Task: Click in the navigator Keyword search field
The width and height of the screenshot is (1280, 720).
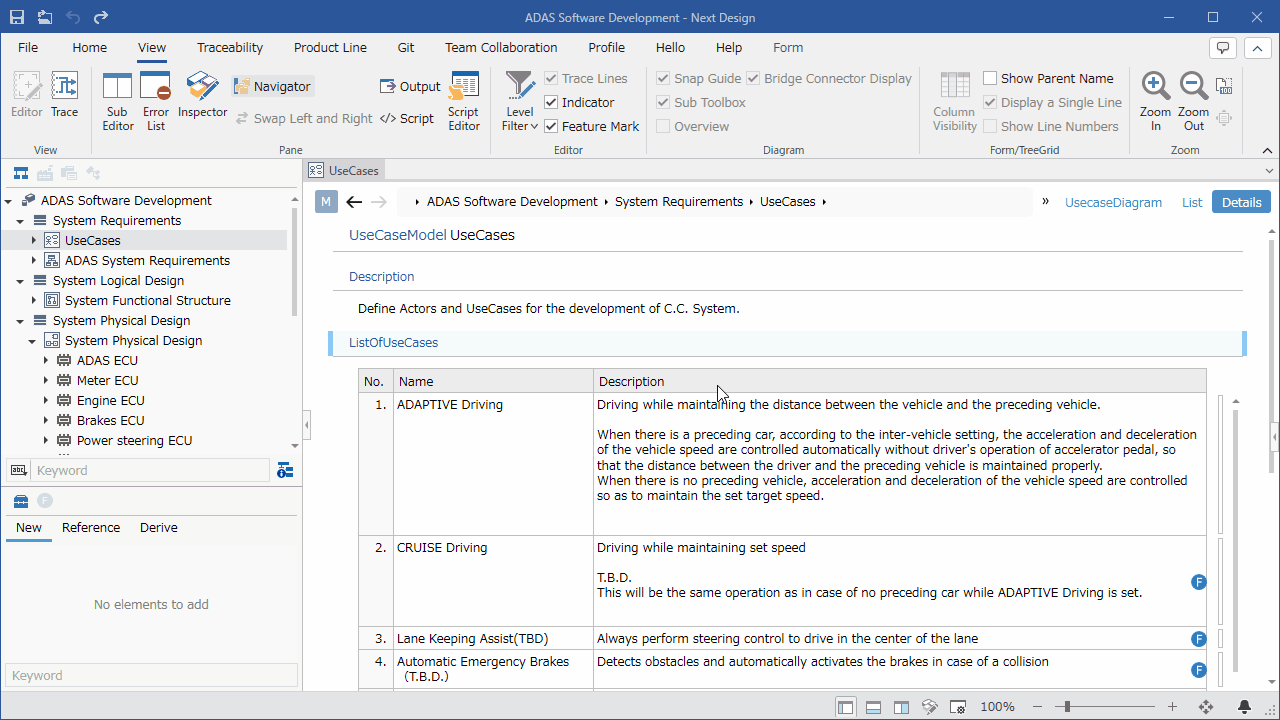Action: pos(150,470)
